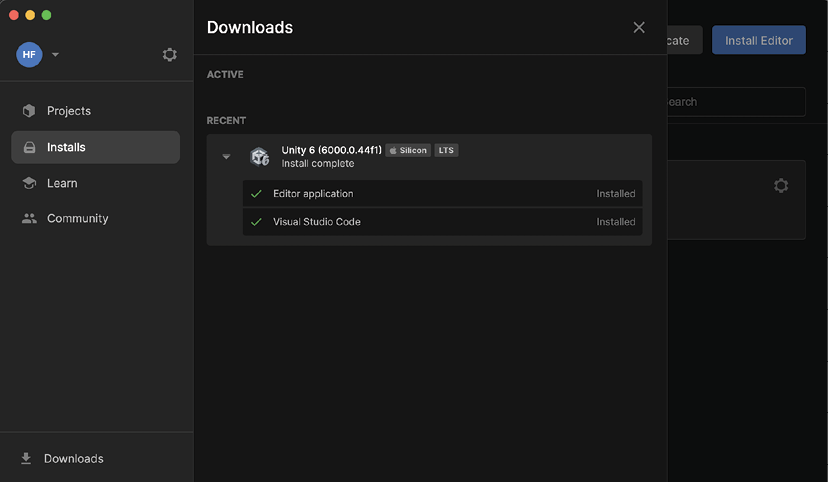Screen dimensions: 828x482
Task: Open the HF account avatar
Action: click(29, 54)
